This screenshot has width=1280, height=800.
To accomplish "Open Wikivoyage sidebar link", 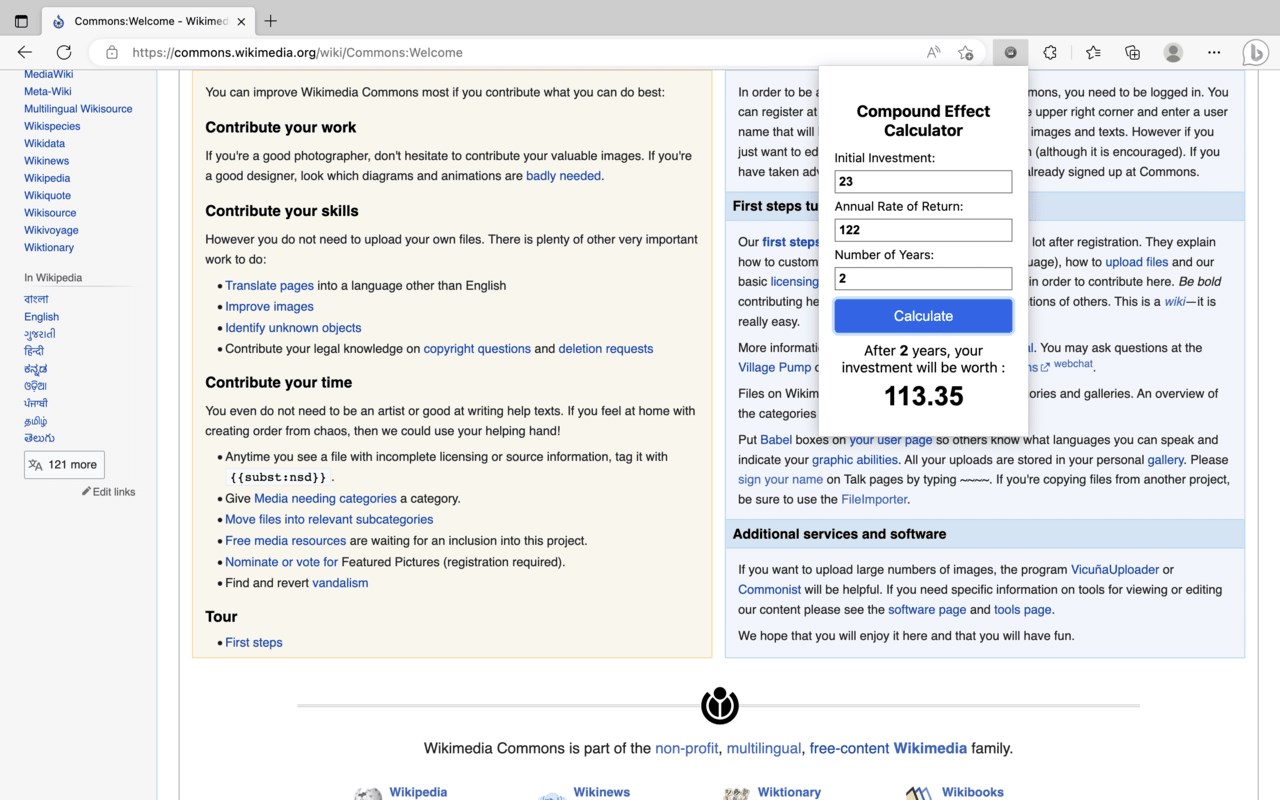I will (x=51, y=230).
